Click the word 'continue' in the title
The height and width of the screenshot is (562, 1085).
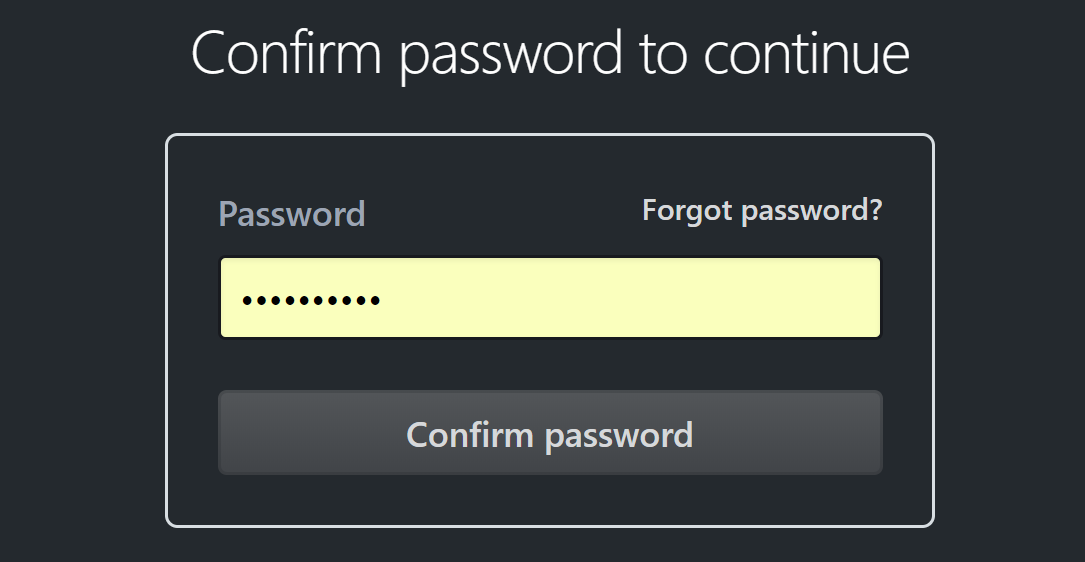[x=807, y=53]
